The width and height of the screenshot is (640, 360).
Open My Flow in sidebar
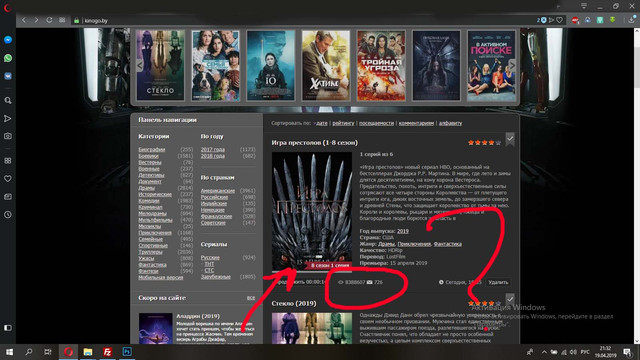point(8,118)
